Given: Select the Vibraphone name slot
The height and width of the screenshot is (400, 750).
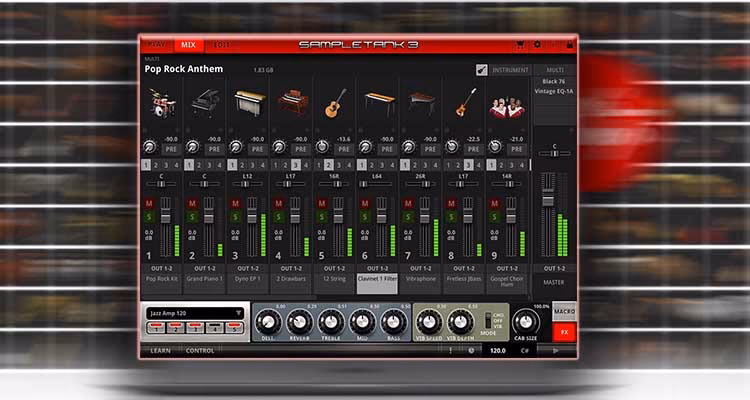Looking at the screenshot, I should 421,283.
